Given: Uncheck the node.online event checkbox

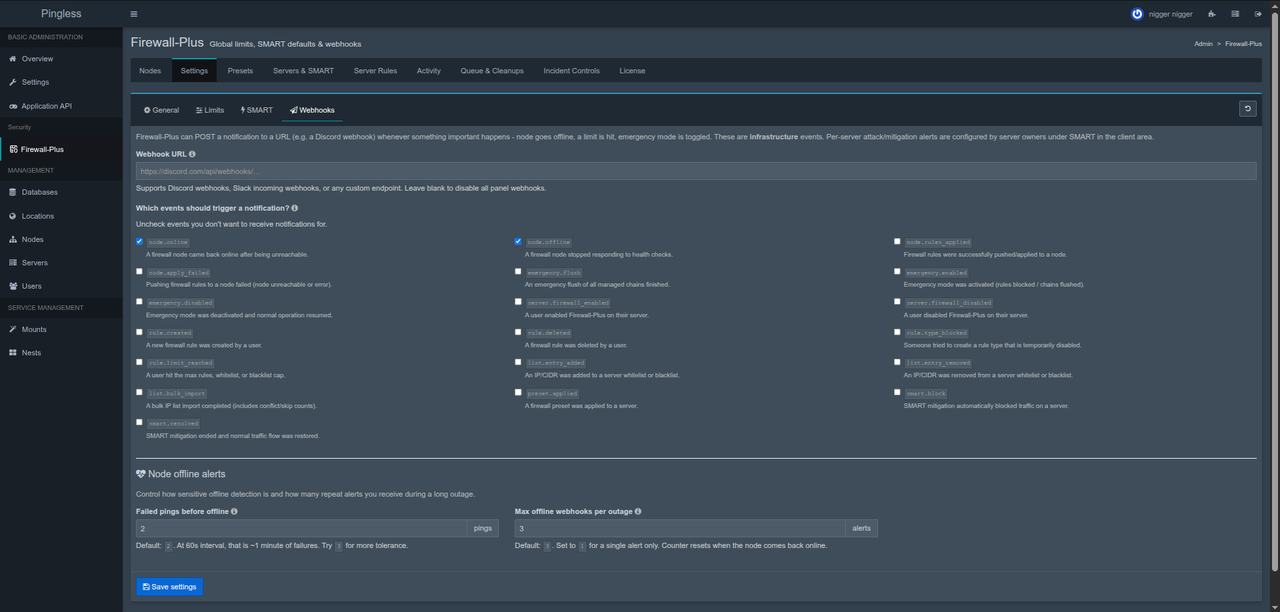Looking at the screenshot, I should pyautogui.click(x=139, y=241).
